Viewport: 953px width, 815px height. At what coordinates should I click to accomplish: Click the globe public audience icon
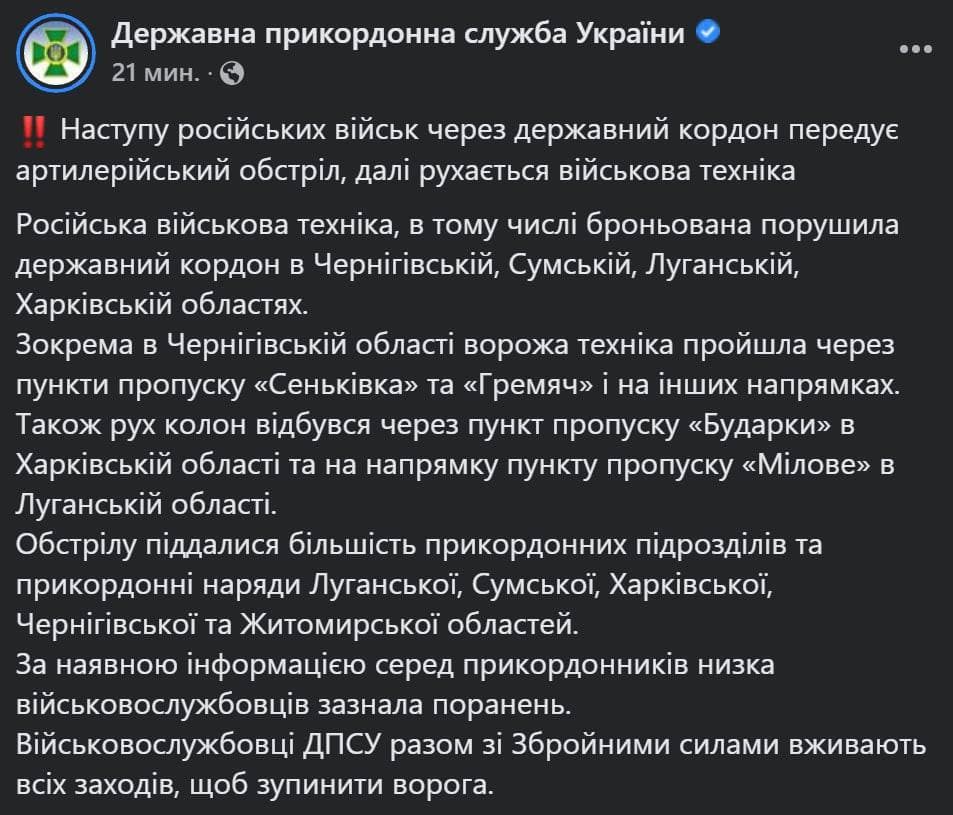pos(230,73)
